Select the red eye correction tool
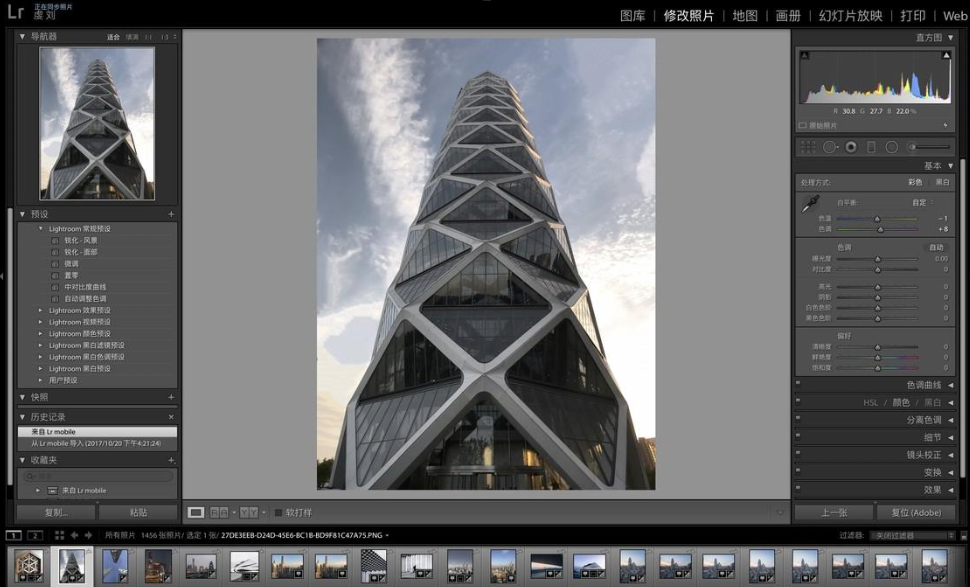Image resolution: width=970 pixels, height=587 pixels. pyautogui.click(x=851, y=147)
